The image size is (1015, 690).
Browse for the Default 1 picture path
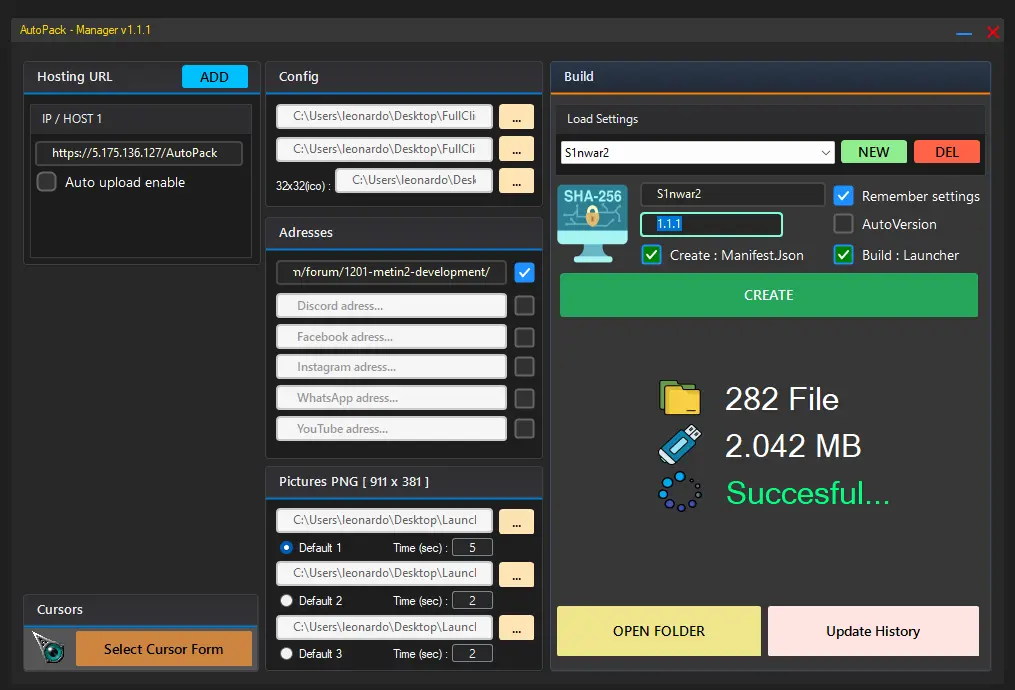click(x=516, y=521)
